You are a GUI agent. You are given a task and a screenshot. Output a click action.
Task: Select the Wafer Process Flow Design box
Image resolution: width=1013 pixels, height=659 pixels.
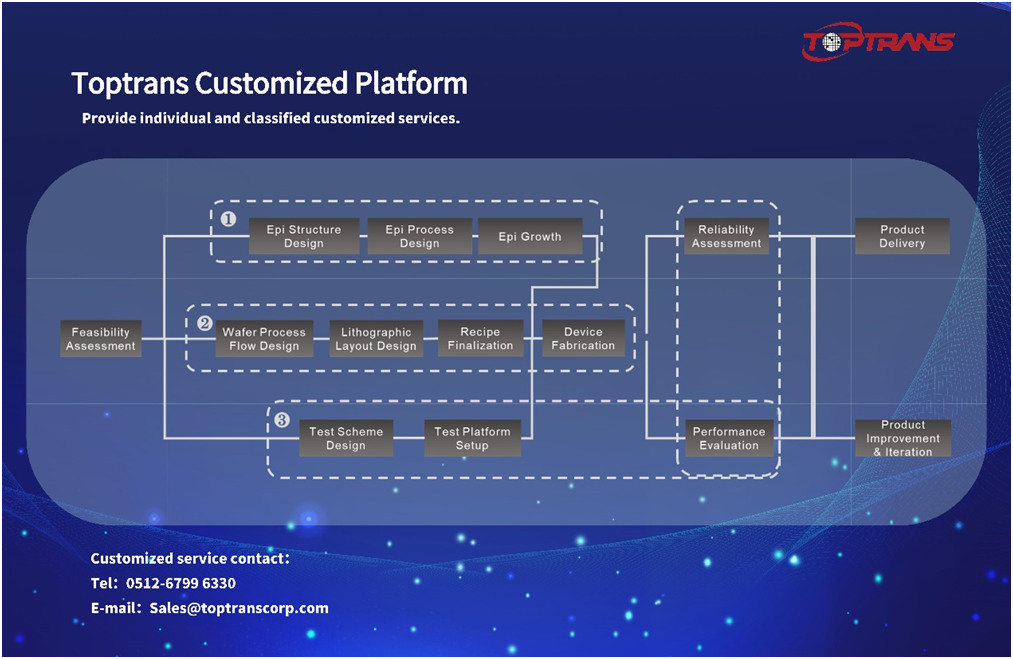point(264,339)
